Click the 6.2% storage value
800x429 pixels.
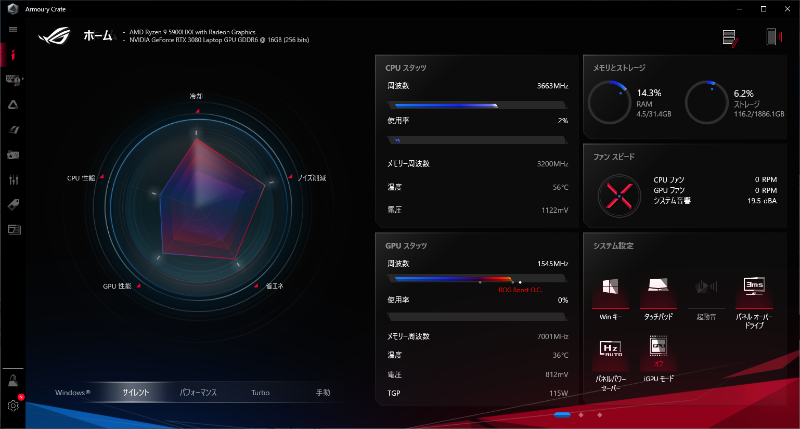(x=743, y=93)
